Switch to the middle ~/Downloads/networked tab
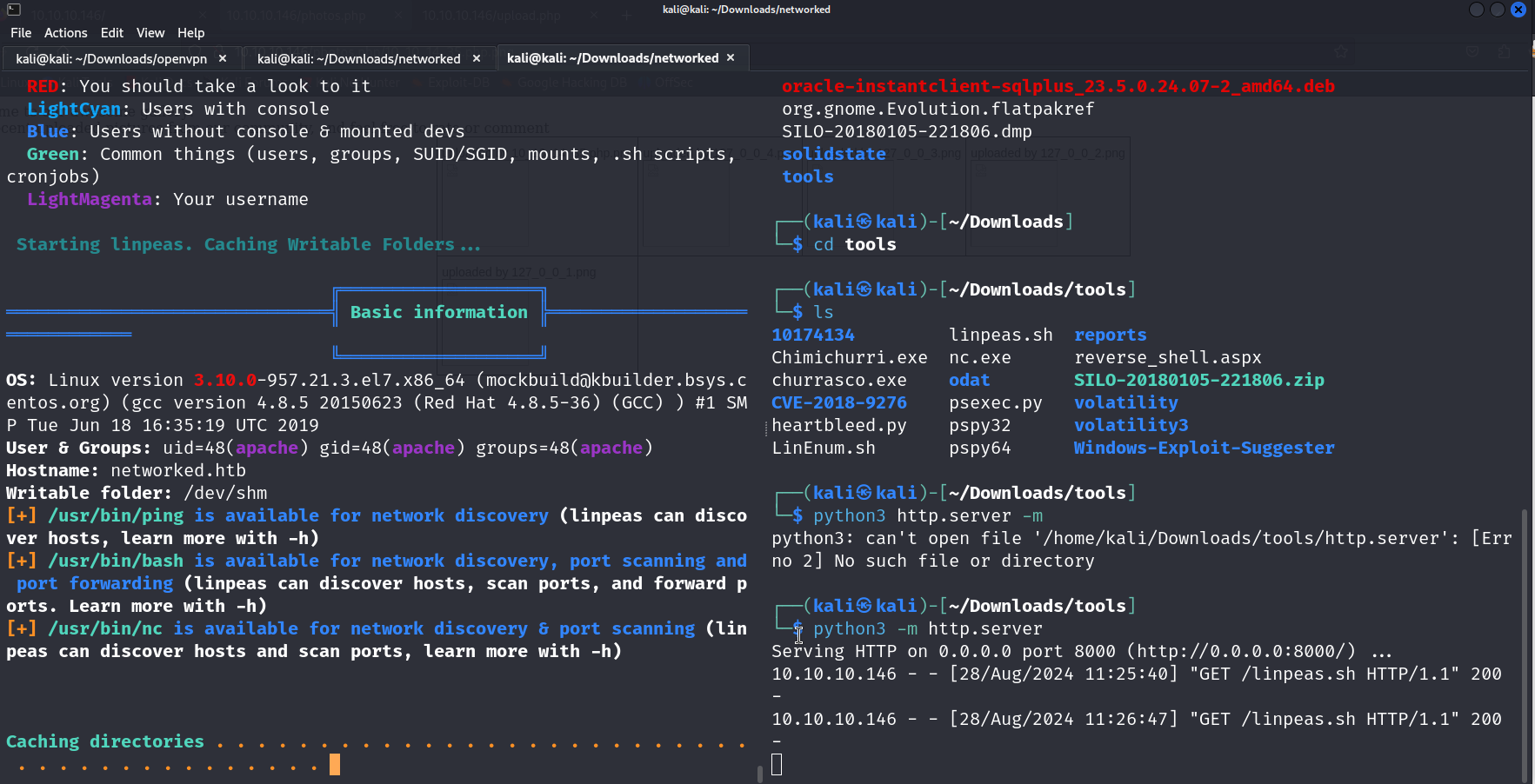Image resolution: width=1535 pixels, height=784 pixels. click(358, 59)
